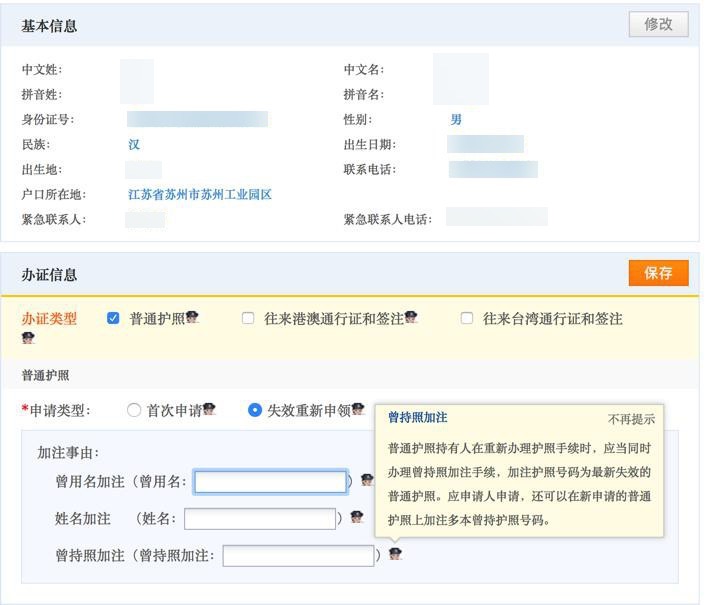
Task: Dismiss tooltip with 不再提示
Action: coord(631,419)
